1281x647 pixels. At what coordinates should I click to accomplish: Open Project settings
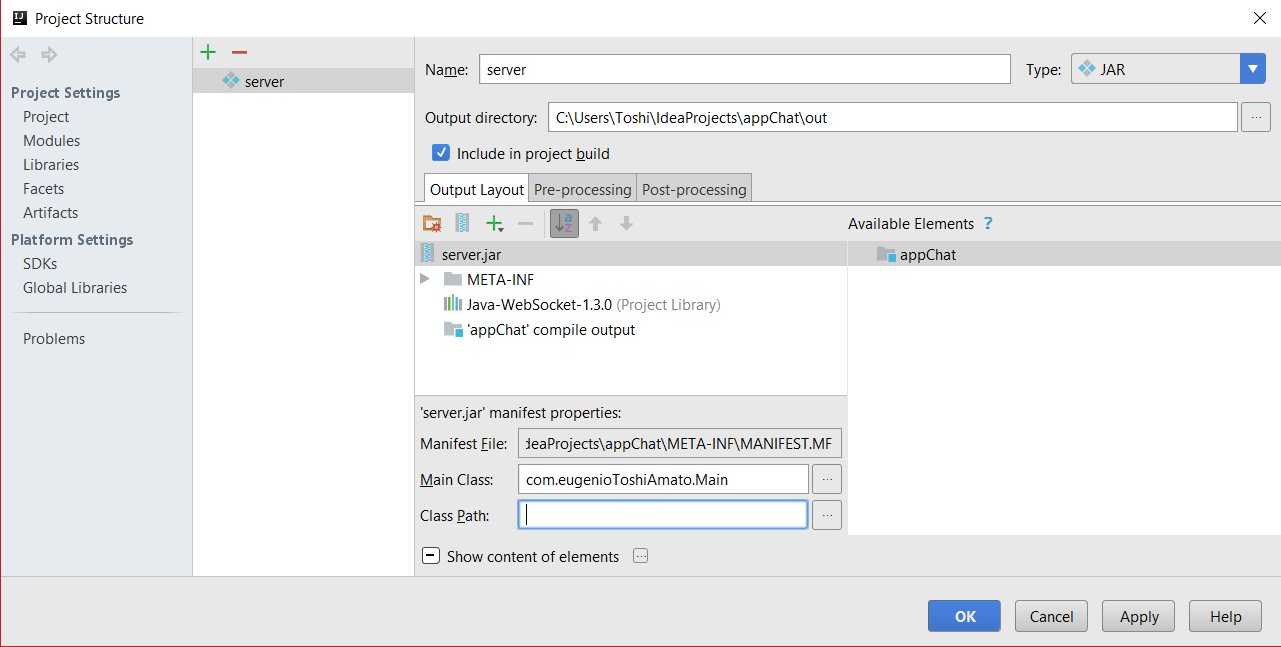(46, 117)
